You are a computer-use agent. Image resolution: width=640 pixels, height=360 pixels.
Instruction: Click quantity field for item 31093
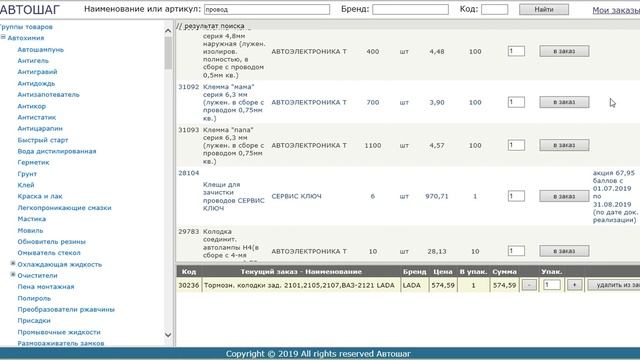point(516,145)
